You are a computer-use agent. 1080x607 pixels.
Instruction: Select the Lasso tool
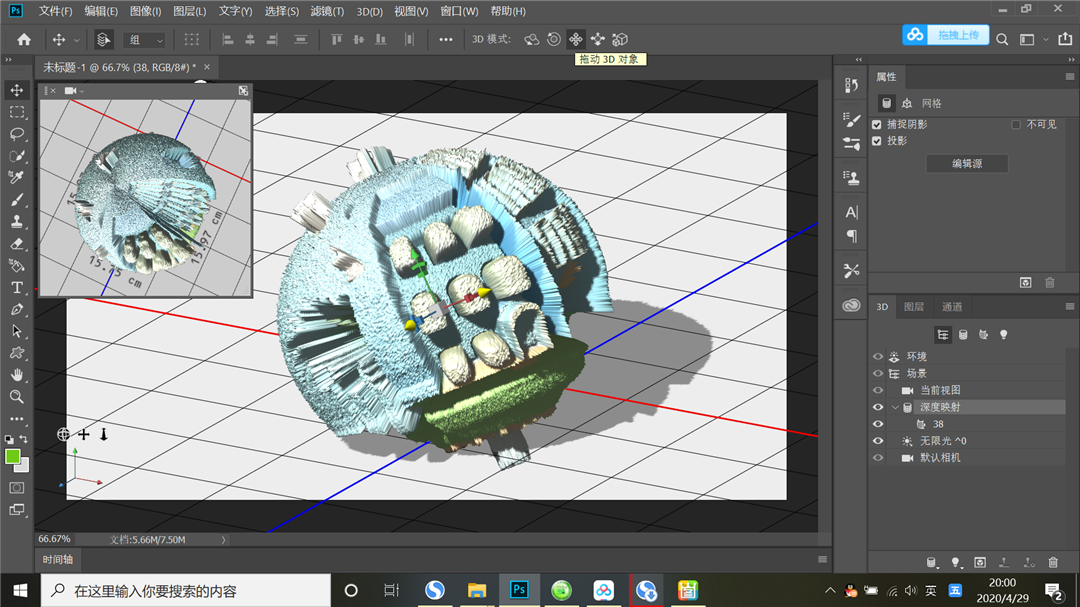[x=17, y=134]
